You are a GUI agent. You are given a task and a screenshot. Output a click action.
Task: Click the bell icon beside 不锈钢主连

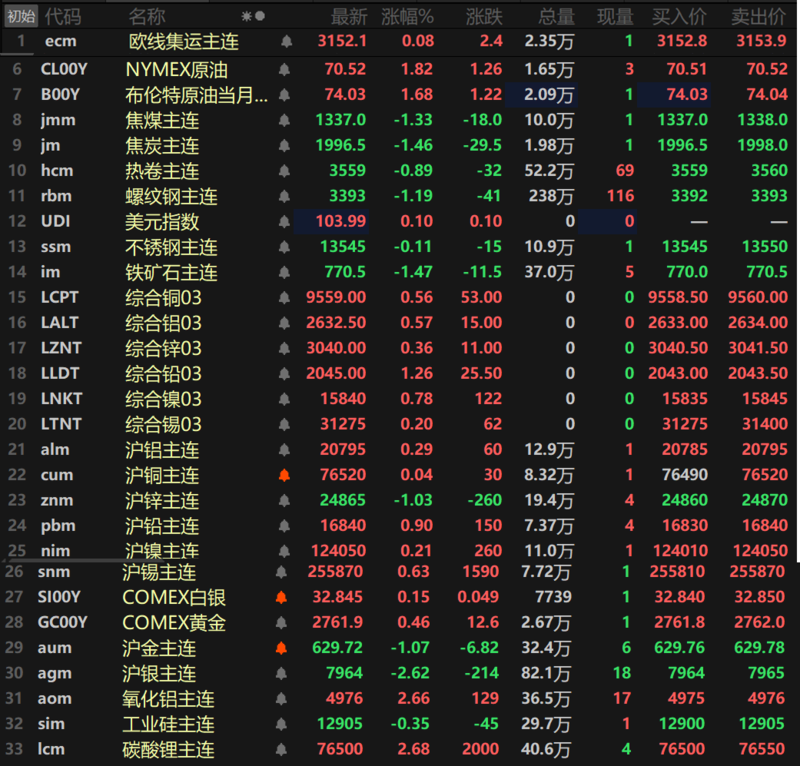284,248
